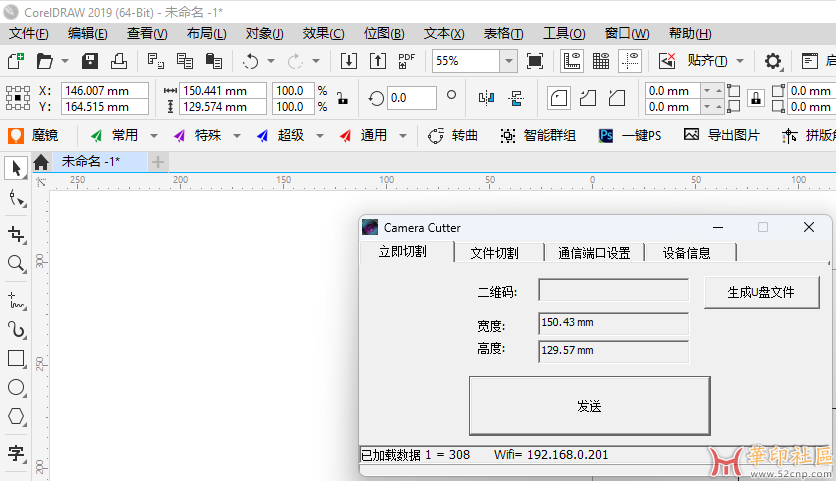Expand the undo history dropdown
The height and width of the screenshot is (481, 836).
pos(271,61)
